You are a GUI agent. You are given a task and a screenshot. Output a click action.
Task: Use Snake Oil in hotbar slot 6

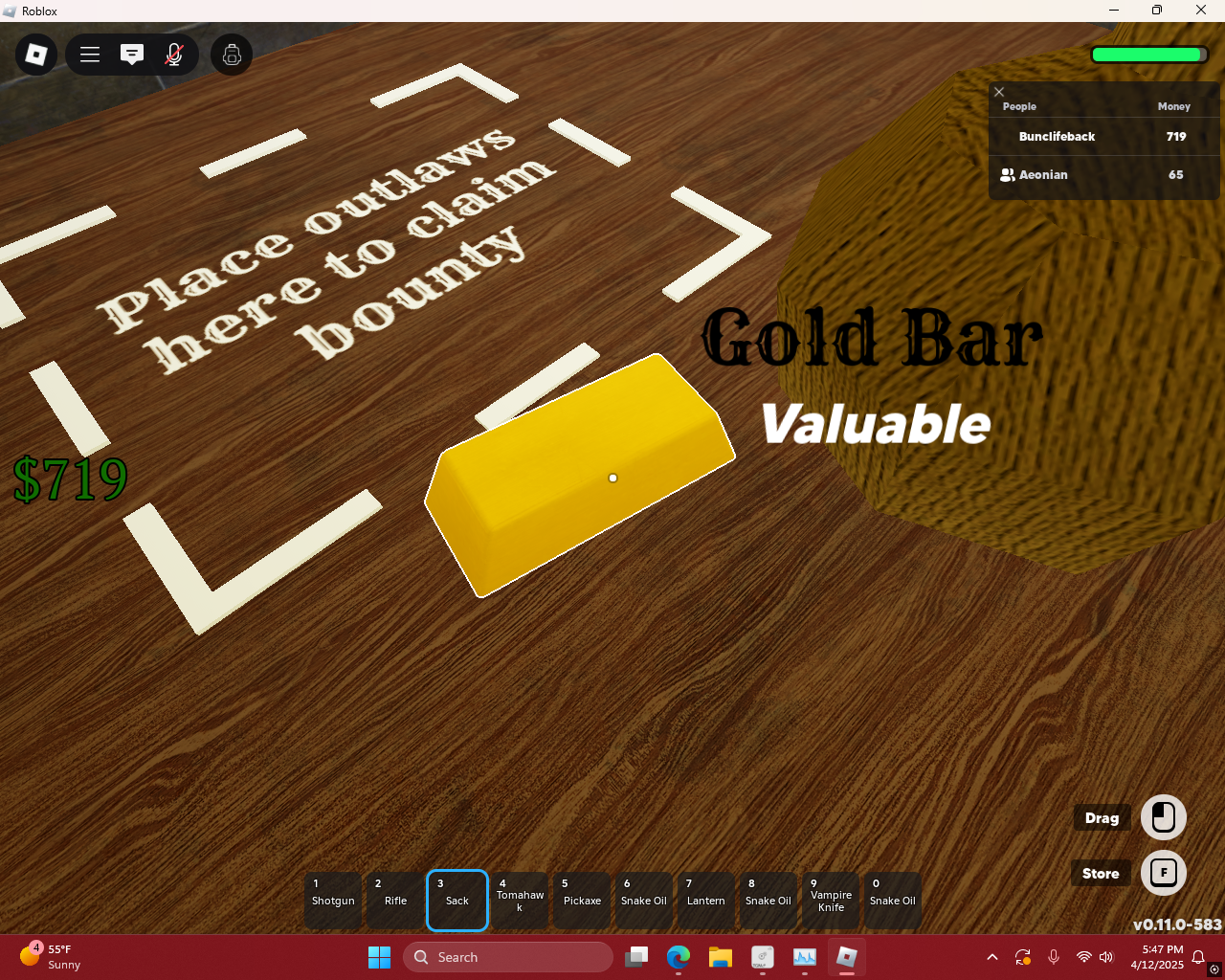click(x=644, y=901)
